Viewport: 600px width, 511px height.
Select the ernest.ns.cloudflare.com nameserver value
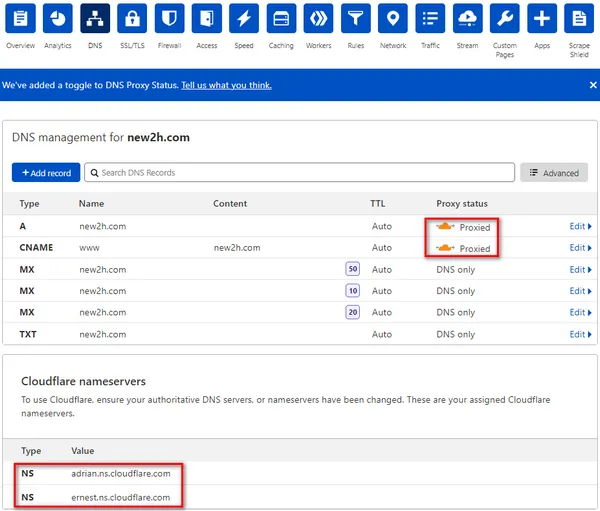pyautogui.click(x=121, y=497)
